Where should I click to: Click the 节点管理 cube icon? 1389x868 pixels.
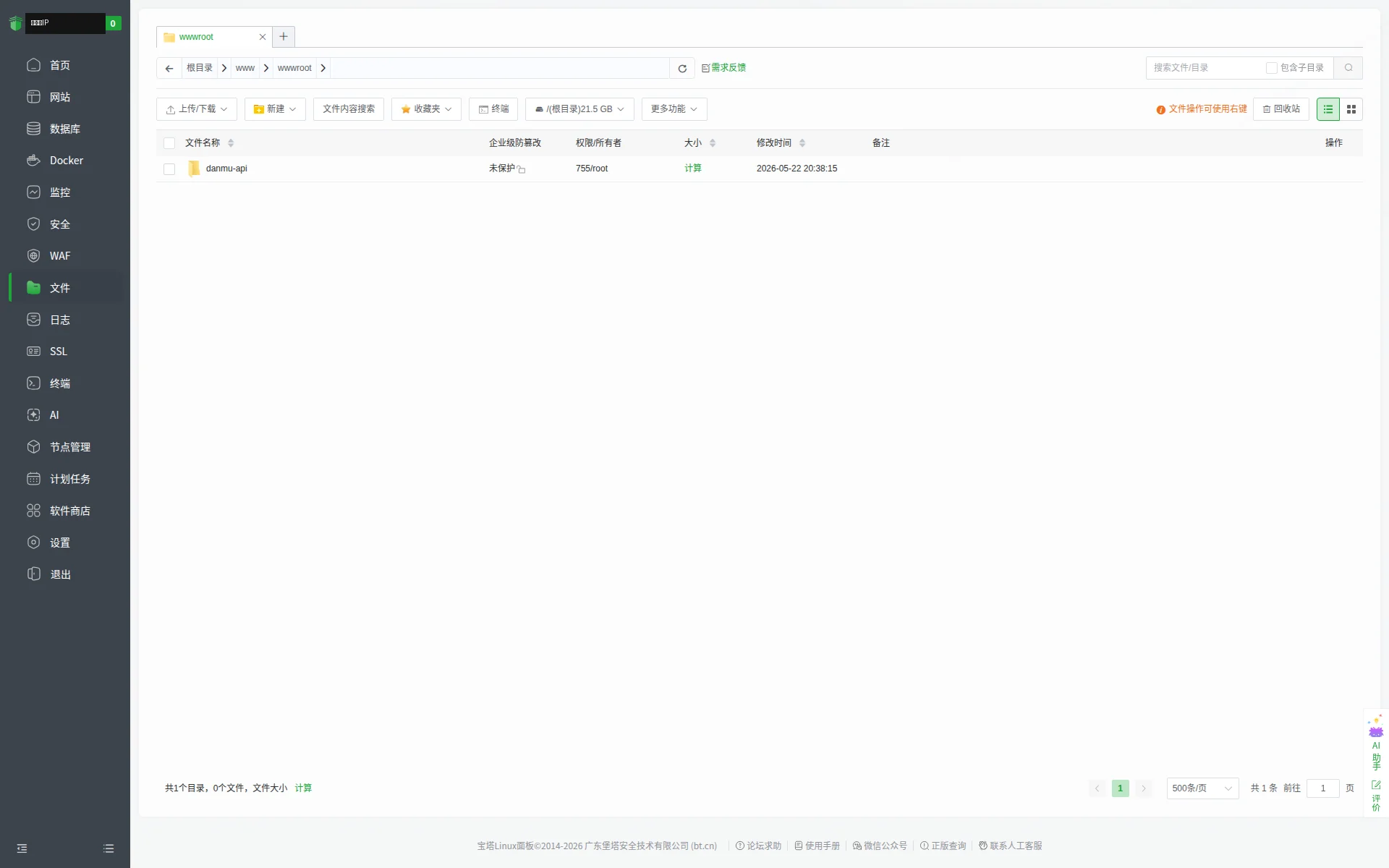point(33,446)
